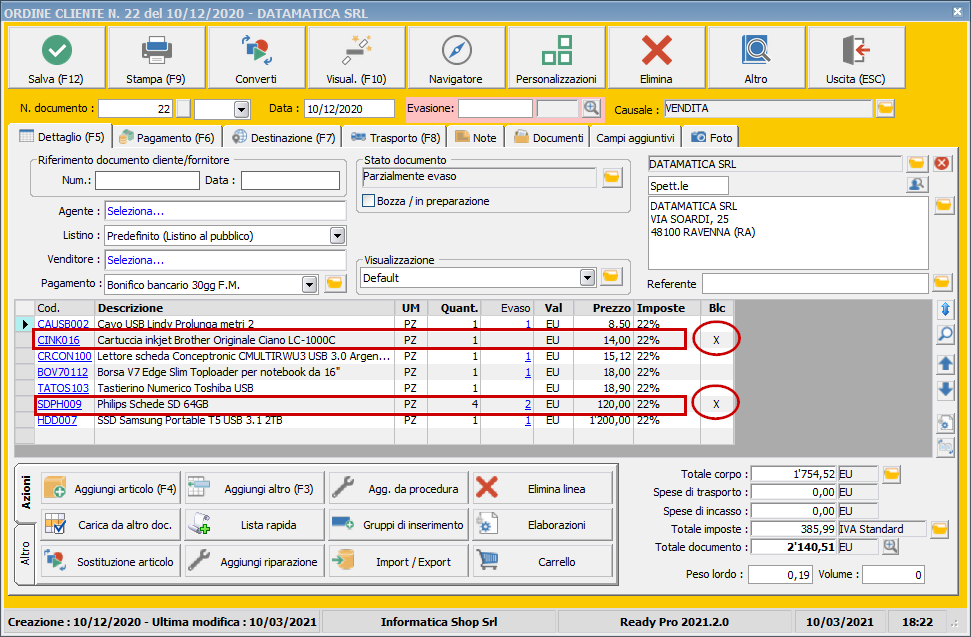The height and width of the screenshot is (637, 971).
Task: Open the folder next to Pagamento dropdown
Action: (x=334, y=284)
